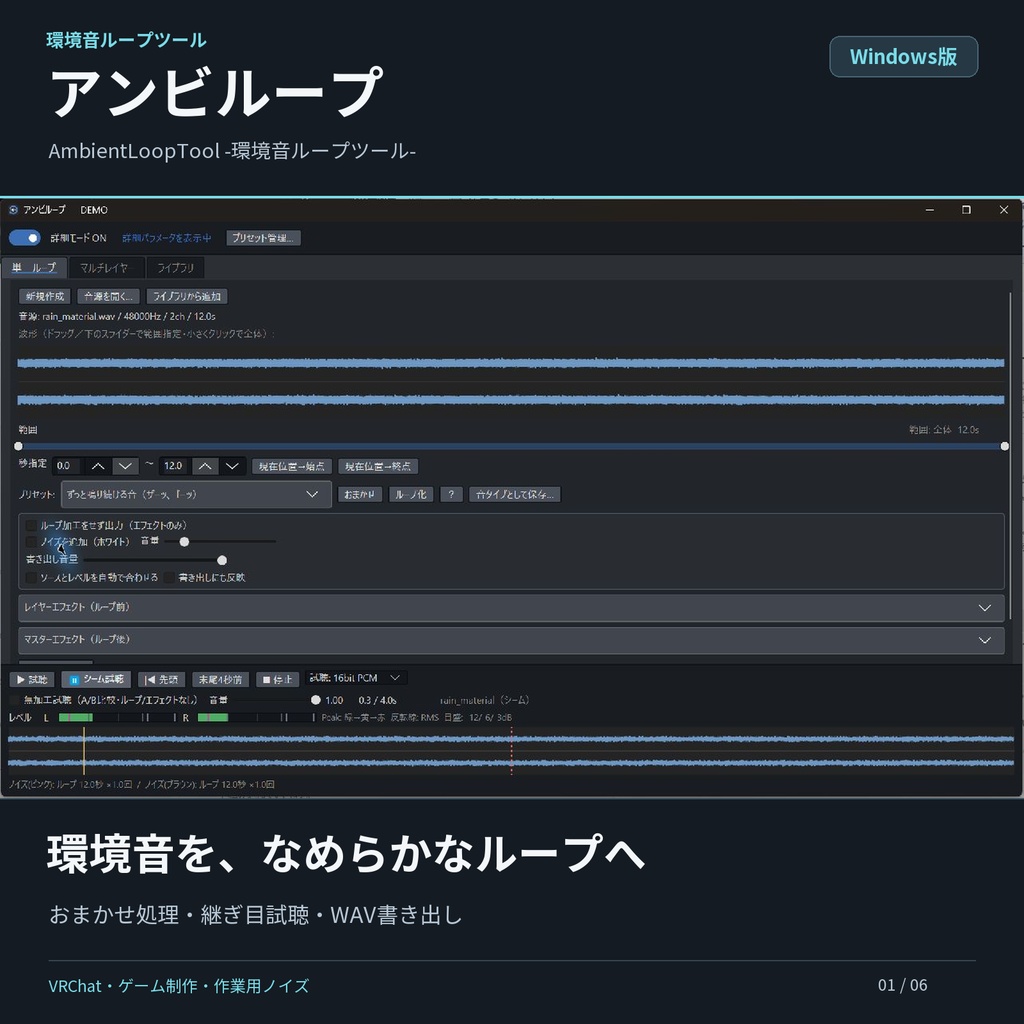This screenshot has height=1024, width=1024.
Task: Adjust the 書き出し音量 slider handle
Action: point(222,560)
